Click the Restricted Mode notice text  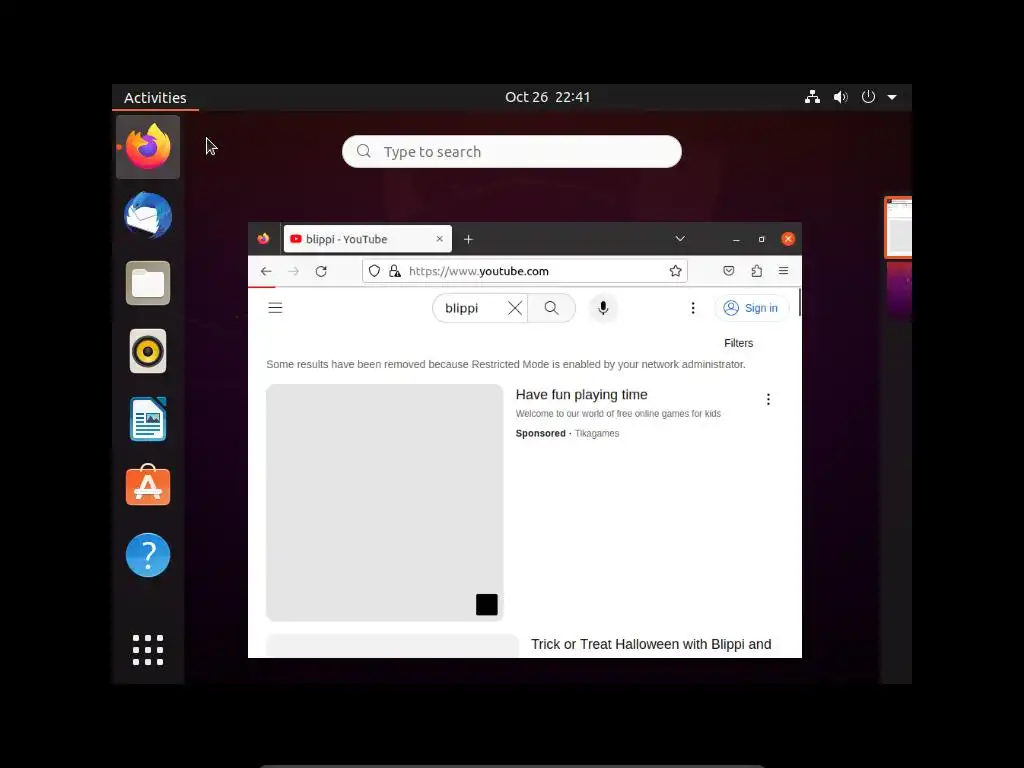pyautogui.click(x=506, y=364)
